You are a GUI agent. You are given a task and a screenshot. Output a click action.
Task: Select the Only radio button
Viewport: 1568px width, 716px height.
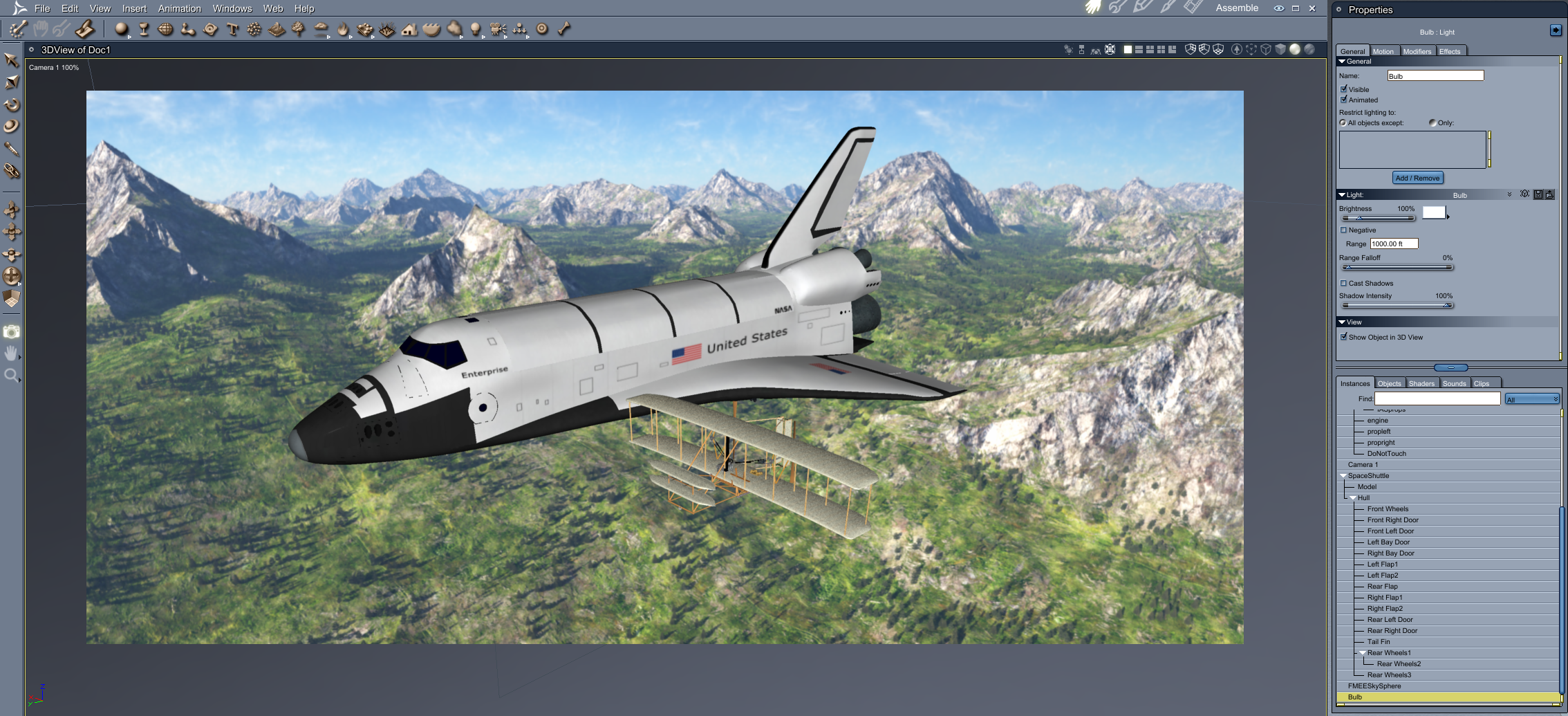coord(1432,123)
